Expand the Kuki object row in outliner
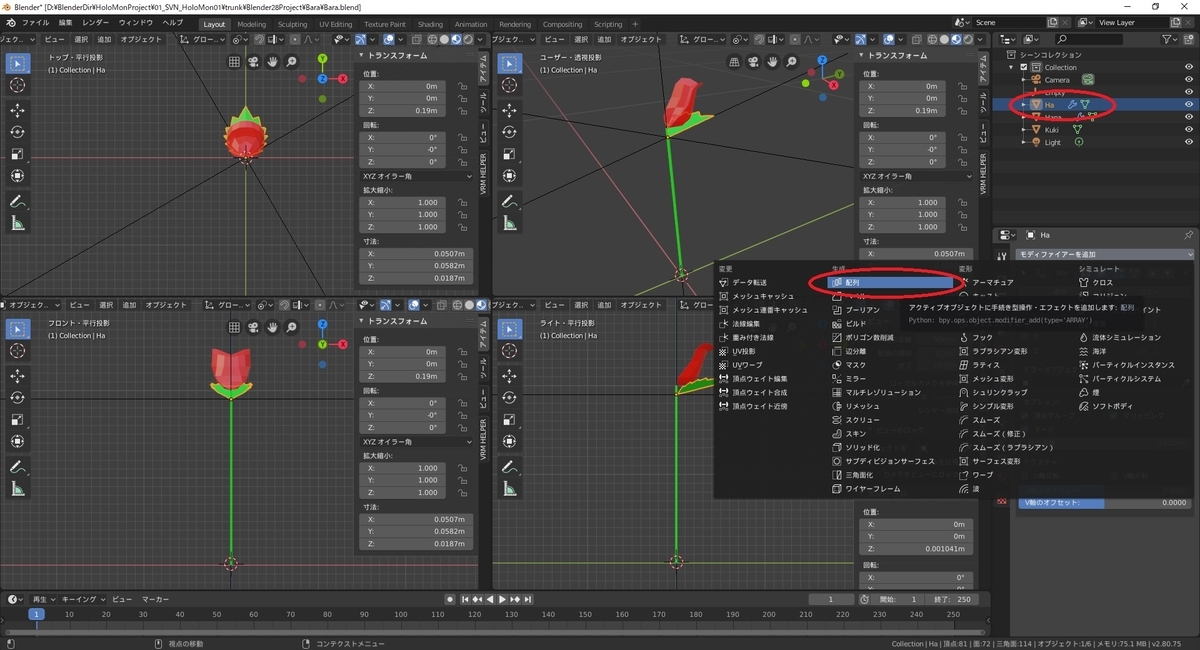 click(x=1023, y=129)
